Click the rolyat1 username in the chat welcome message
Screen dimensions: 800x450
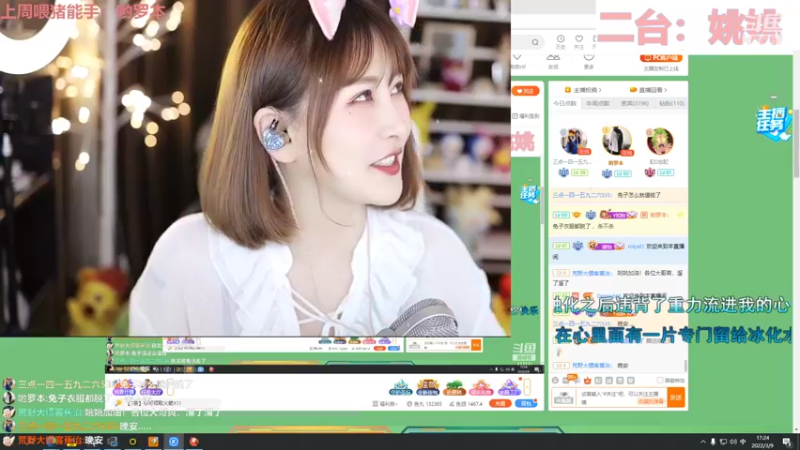(x=635, y=246)
